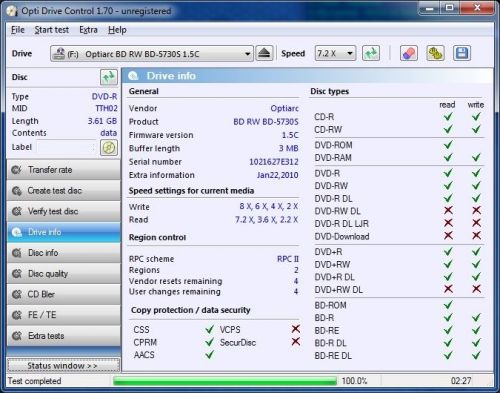The image size is (500, 393).
Task: Click the DVD-Download disc type label
Action: [342, 237]
